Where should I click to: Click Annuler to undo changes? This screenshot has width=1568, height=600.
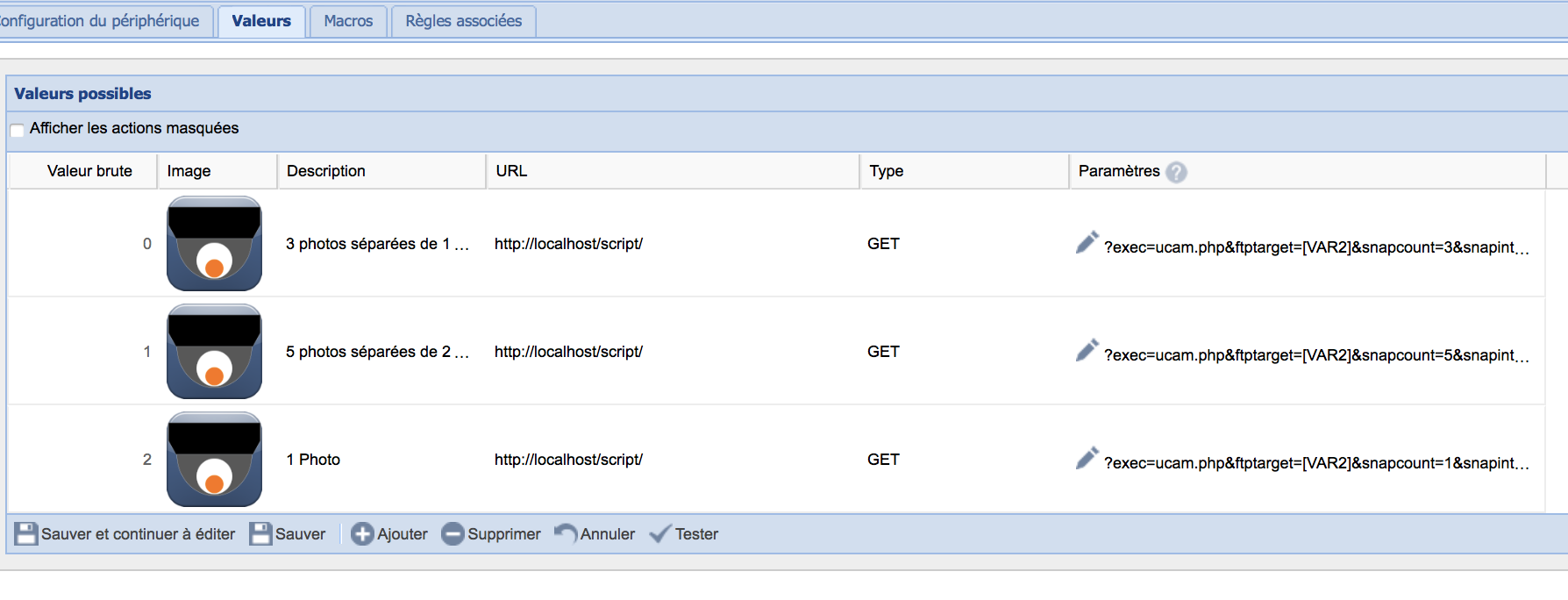click(x=595, y=534)
